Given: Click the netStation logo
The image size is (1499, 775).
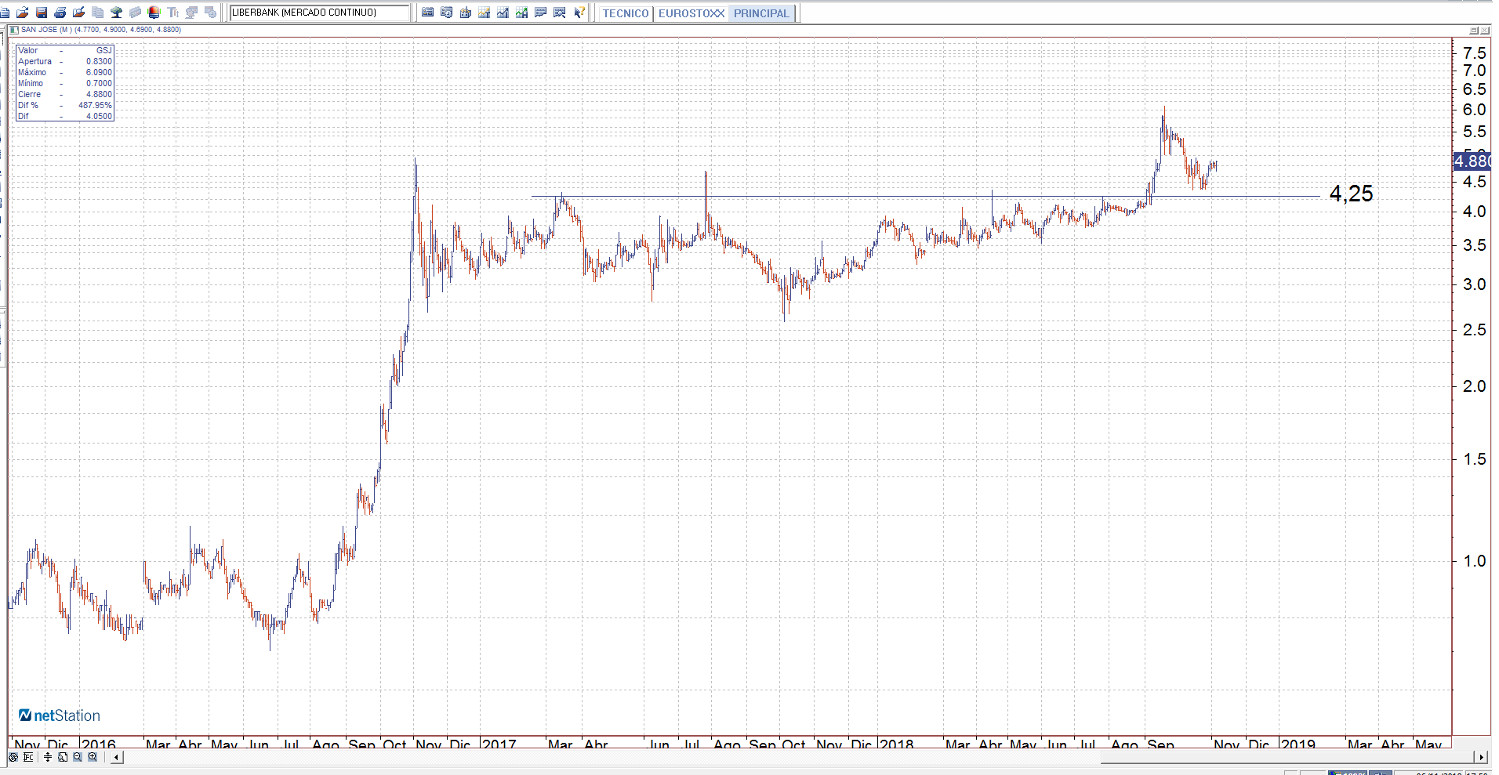Looking at the screenshot, I should click(60, 716).
